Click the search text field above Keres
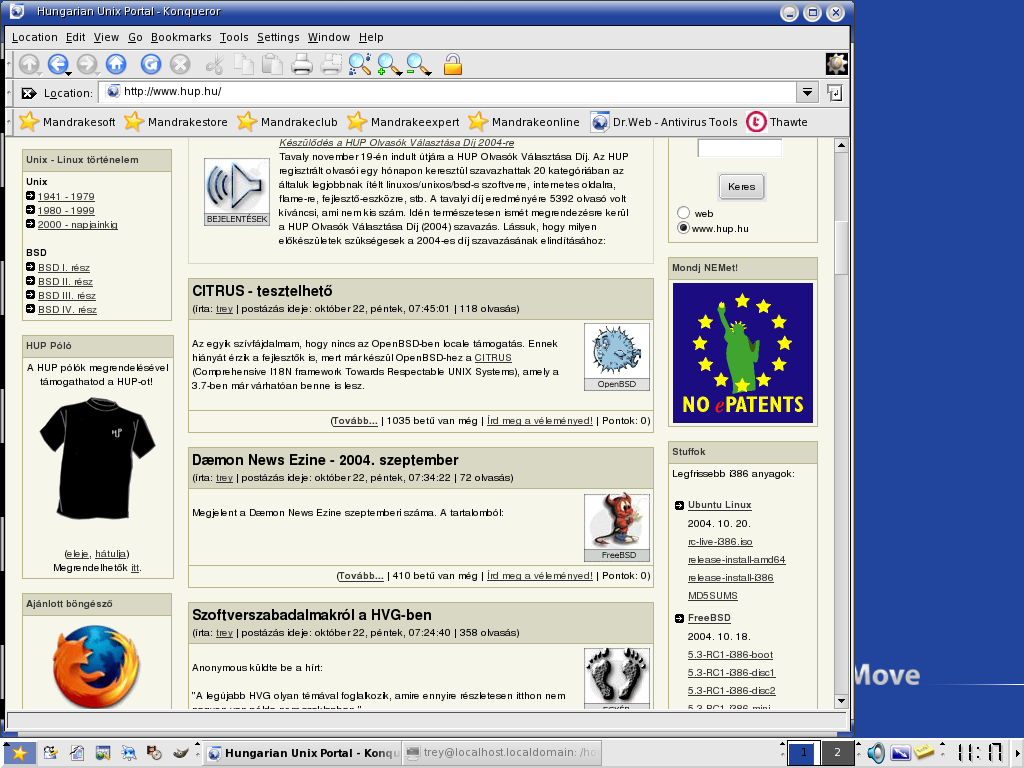Image resolution: width=1024 pixels, height=768 pixels. (x=739, y=148)
